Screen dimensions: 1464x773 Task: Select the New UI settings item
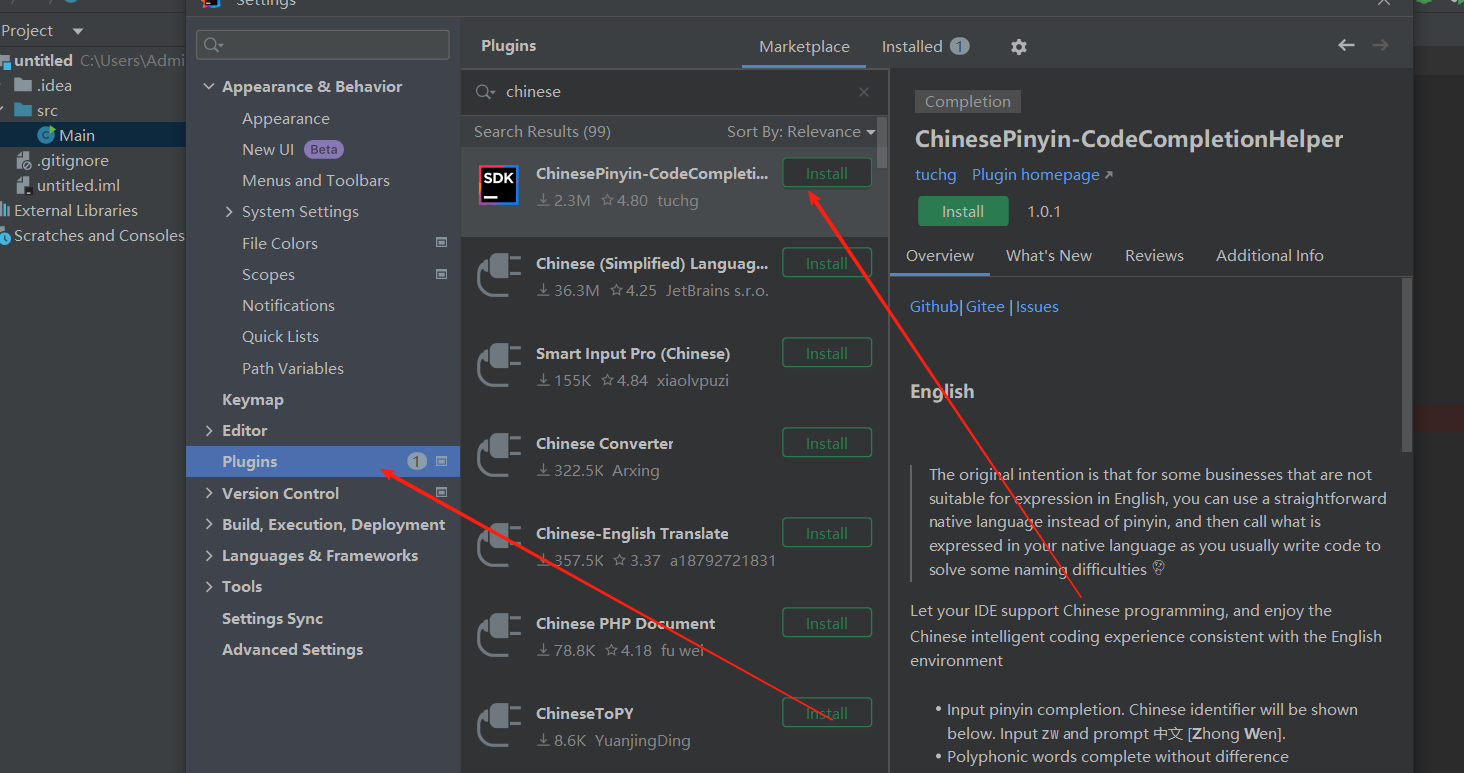268,149
